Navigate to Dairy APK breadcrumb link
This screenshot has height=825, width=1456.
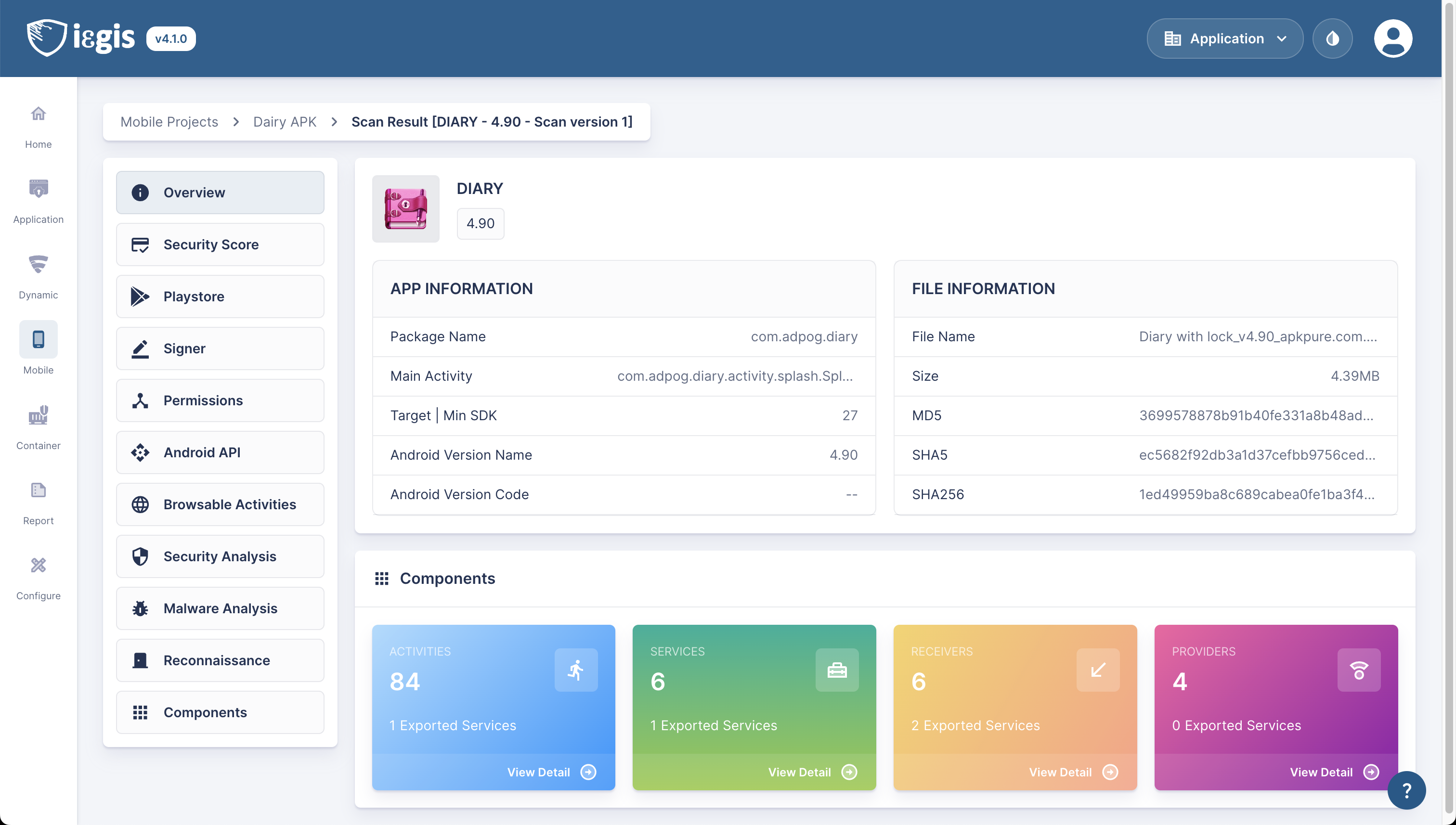click(x=285, y=122)
